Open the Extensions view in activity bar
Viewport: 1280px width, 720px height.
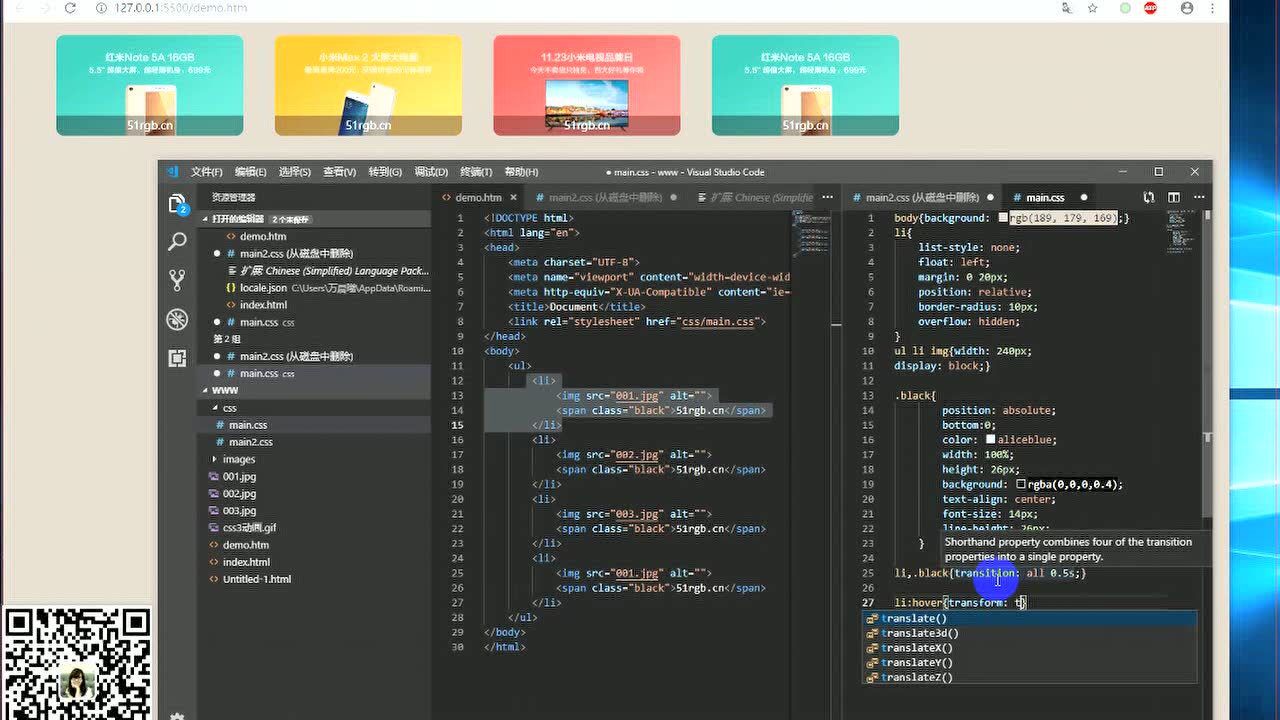177,358
